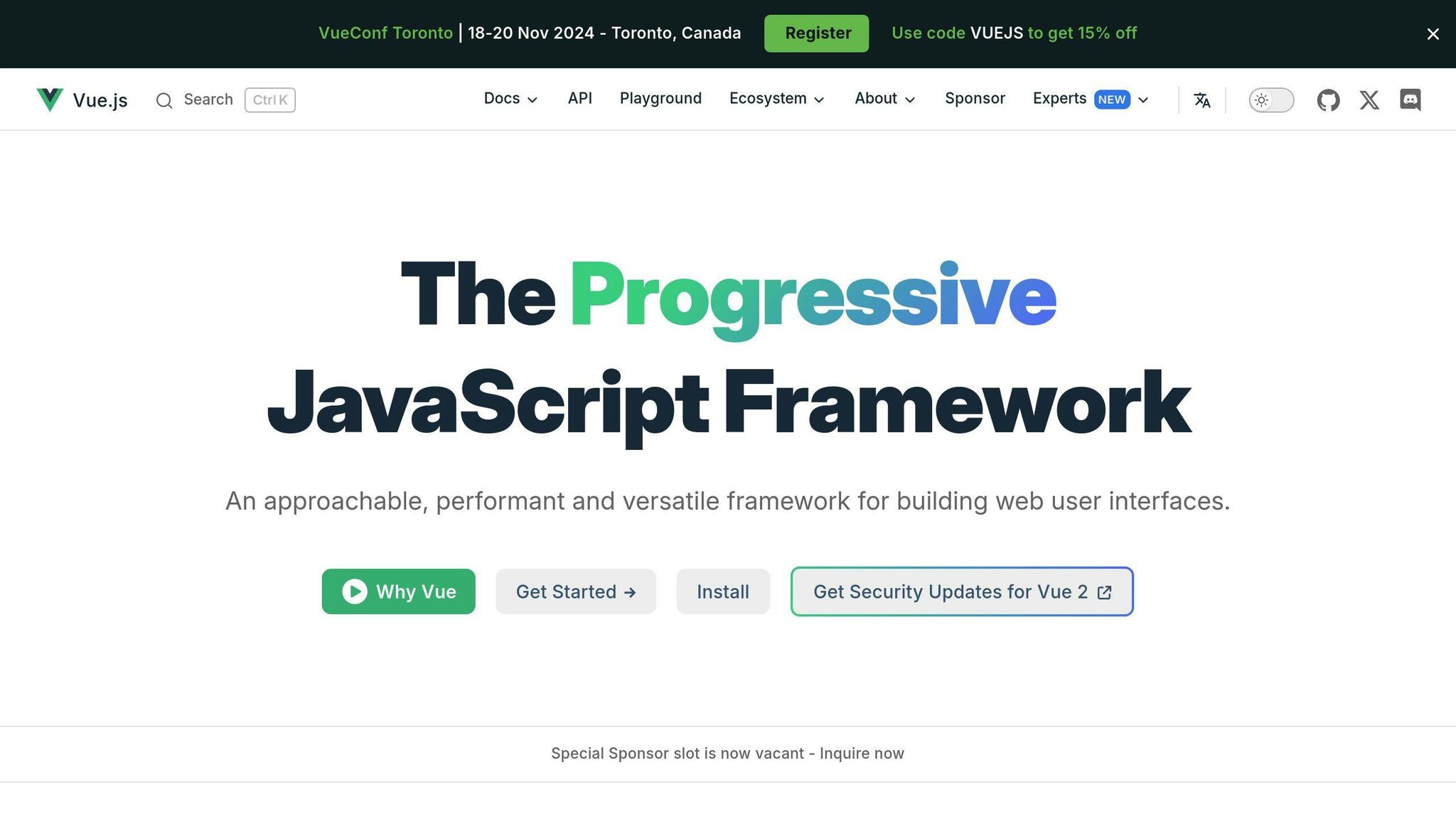Click Inquire now for sponsor slot

point(862,753)
